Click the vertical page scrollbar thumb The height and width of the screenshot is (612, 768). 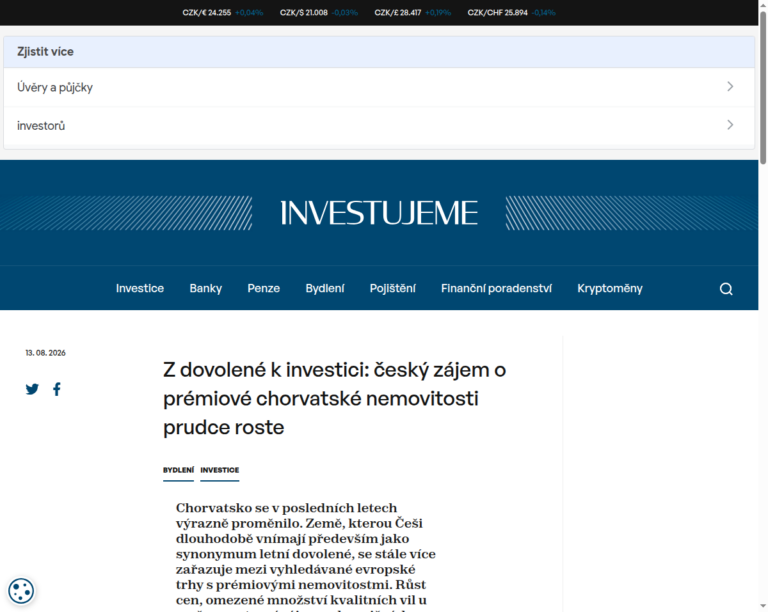click(x=763, y=87)
